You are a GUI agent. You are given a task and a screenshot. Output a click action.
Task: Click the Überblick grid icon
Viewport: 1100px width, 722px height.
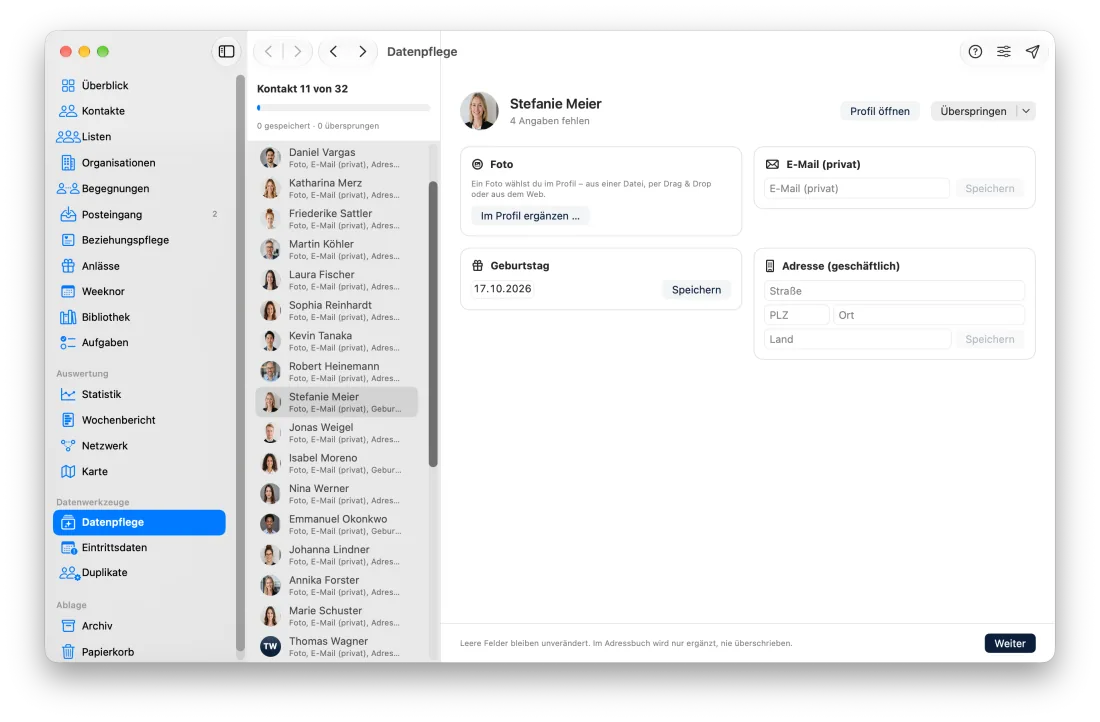coord(68,86)
